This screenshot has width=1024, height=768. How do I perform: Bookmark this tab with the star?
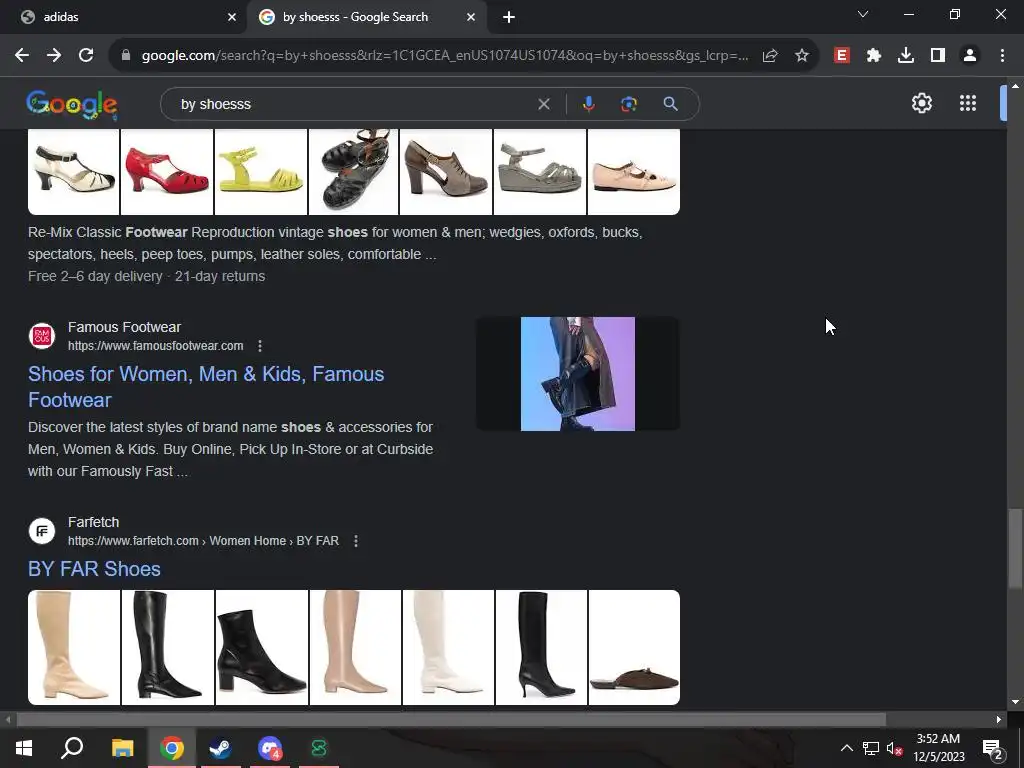tap(802, 56)
